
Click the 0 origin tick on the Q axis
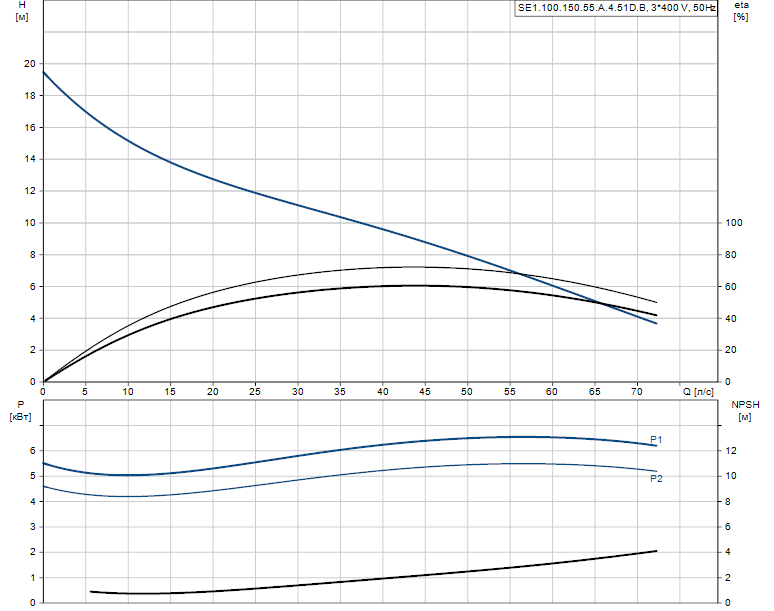[x=43, y=391]
